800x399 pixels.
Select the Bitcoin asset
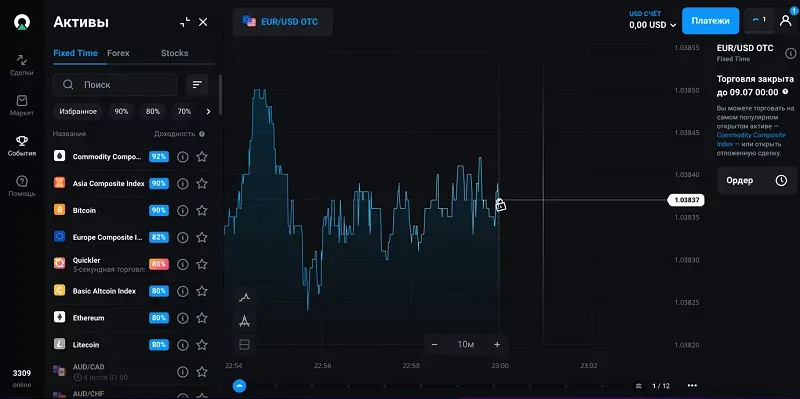tap(131, 210)
